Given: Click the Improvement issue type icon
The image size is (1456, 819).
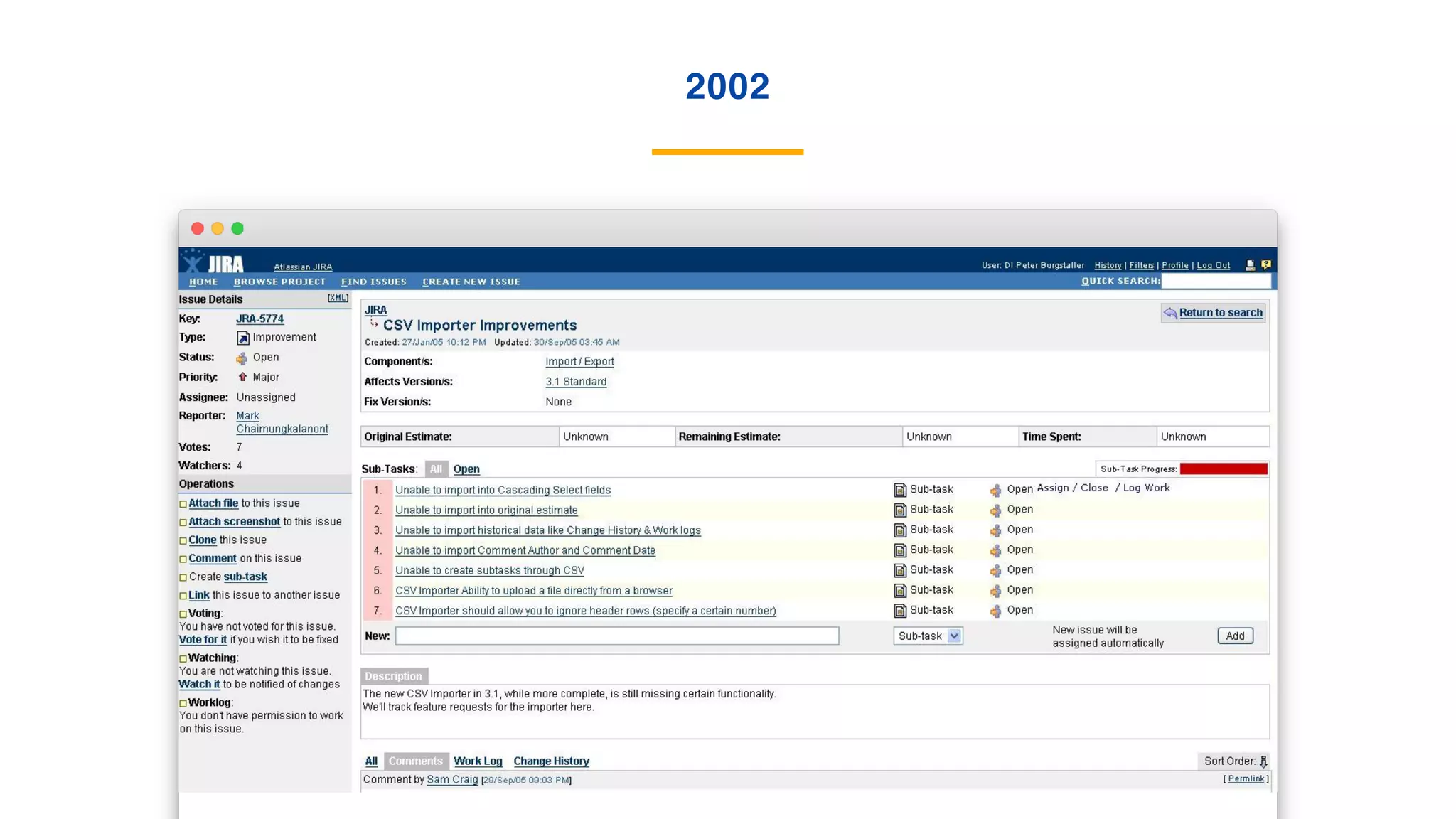Looking at the screenshot, I should pos(242,338).
